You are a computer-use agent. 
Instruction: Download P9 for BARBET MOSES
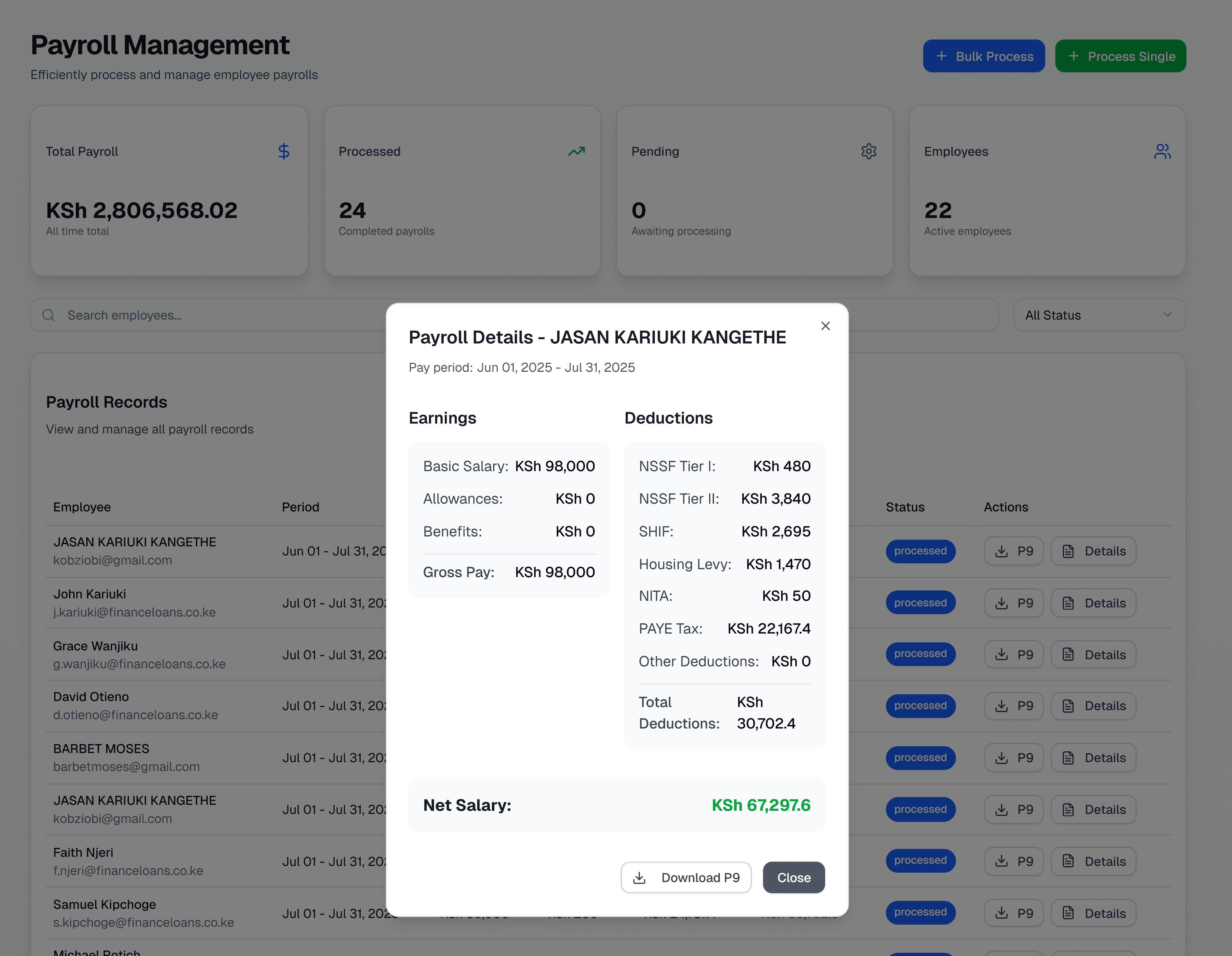(x=1014, y=757)
